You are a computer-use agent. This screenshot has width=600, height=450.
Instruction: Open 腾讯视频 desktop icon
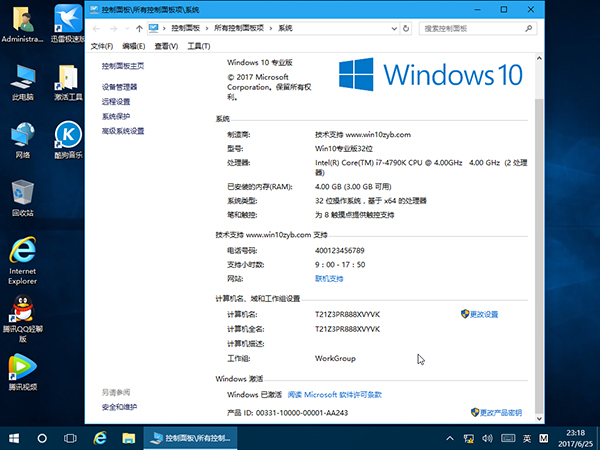22,370
